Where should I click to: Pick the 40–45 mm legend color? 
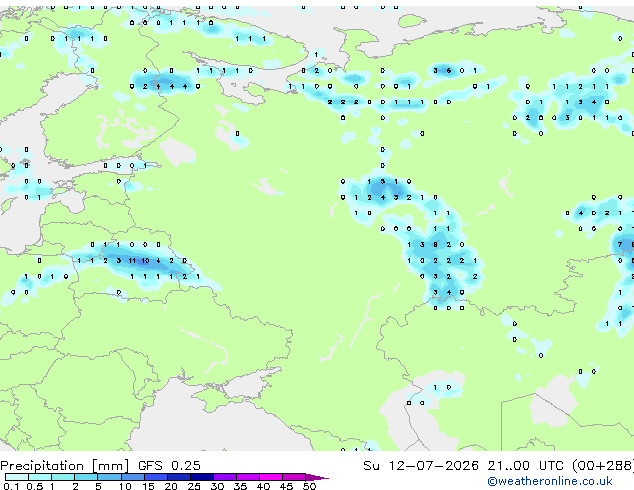coord(271,477)
